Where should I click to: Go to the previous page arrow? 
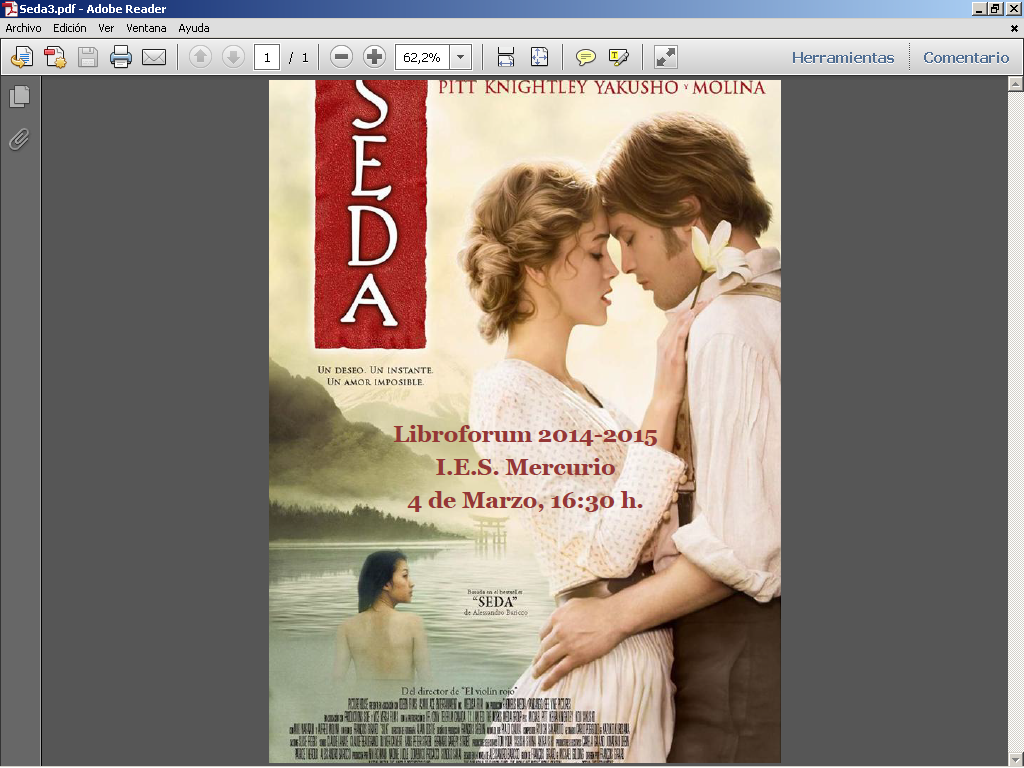[x=200, y=57]
